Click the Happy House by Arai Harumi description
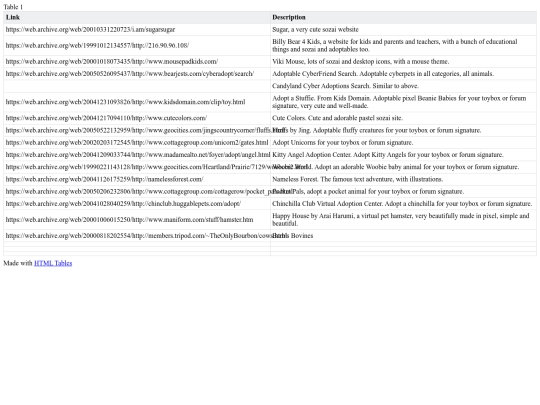This screenshot has height=405, width=540. pos(401,220)
